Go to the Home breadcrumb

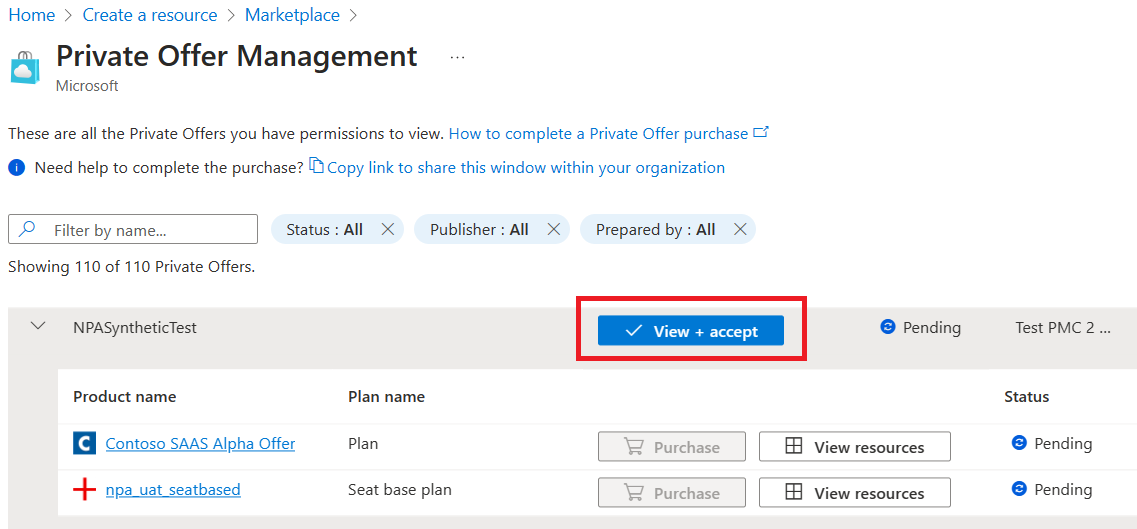click(x=31, y=15)
